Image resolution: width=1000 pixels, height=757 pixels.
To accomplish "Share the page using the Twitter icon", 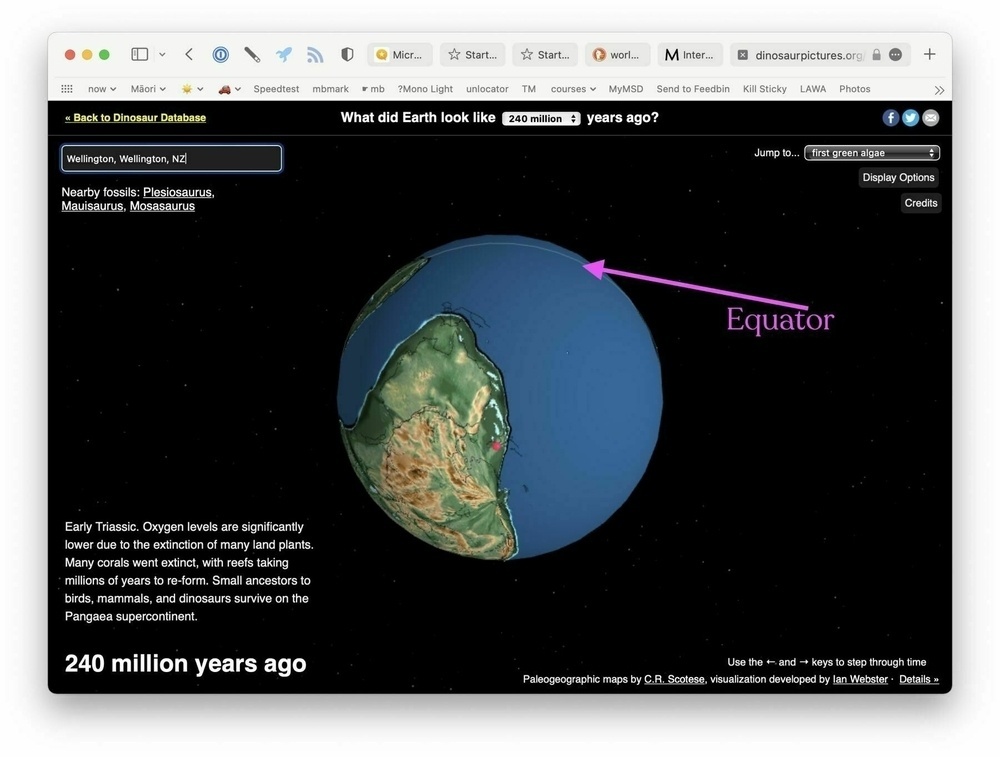I will (910, 117).
